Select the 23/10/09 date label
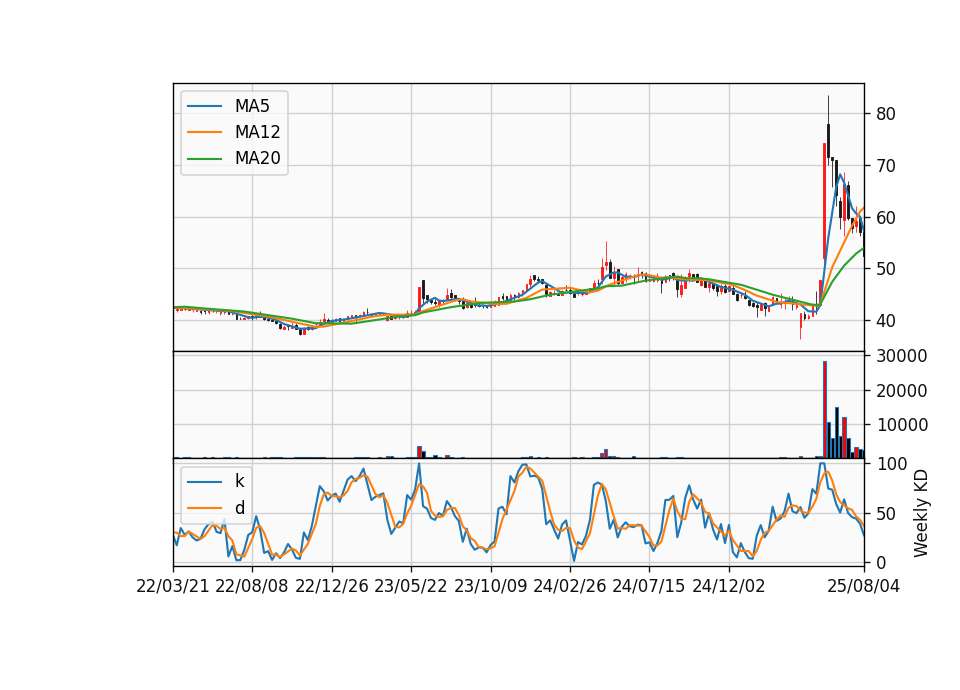Viewport: 960px width, 690px height. point(490,586)
